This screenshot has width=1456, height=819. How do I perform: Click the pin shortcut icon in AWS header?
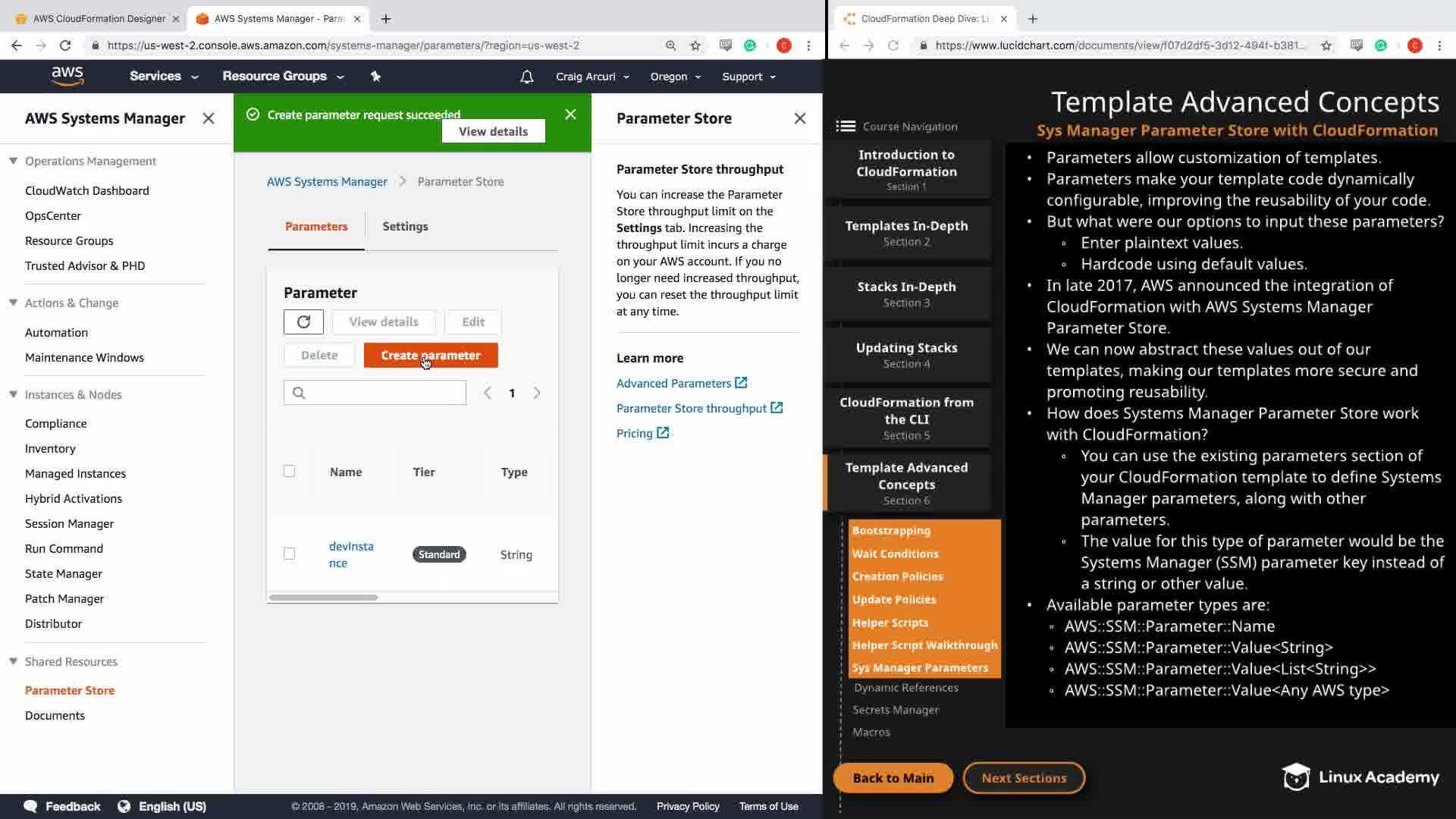[x=375, y=77]
